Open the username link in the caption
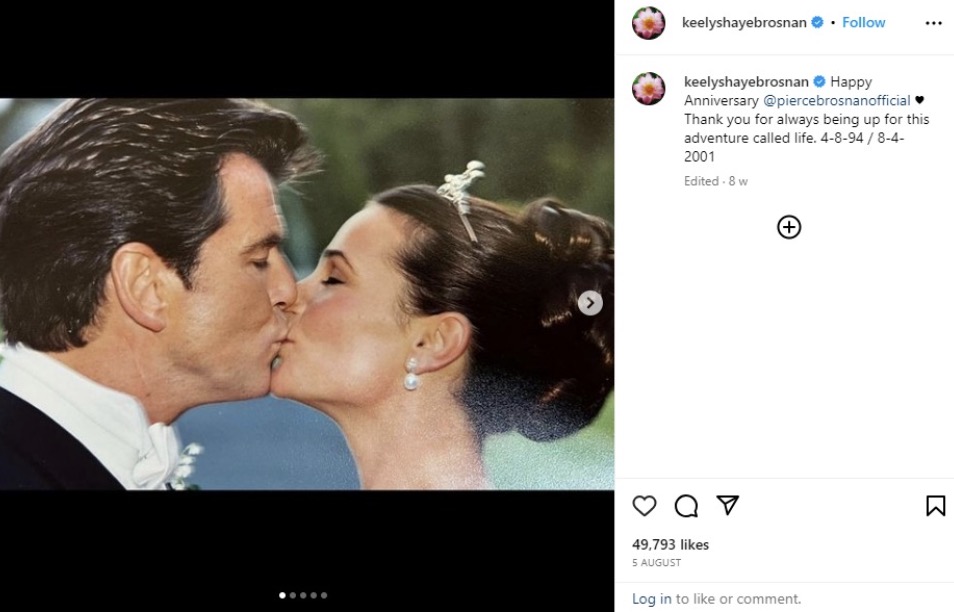The height and width of the screenshot is (612, 954). pyautogui.click(x=746, y=82)
